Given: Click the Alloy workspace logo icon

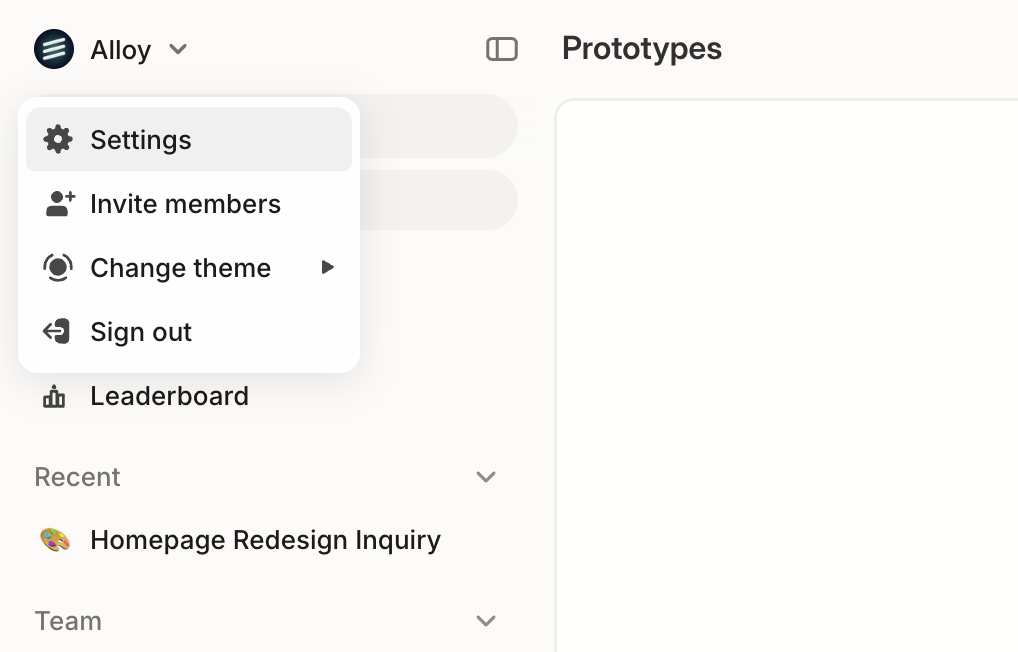Looking at the screenshot, I should pos(54,48).
